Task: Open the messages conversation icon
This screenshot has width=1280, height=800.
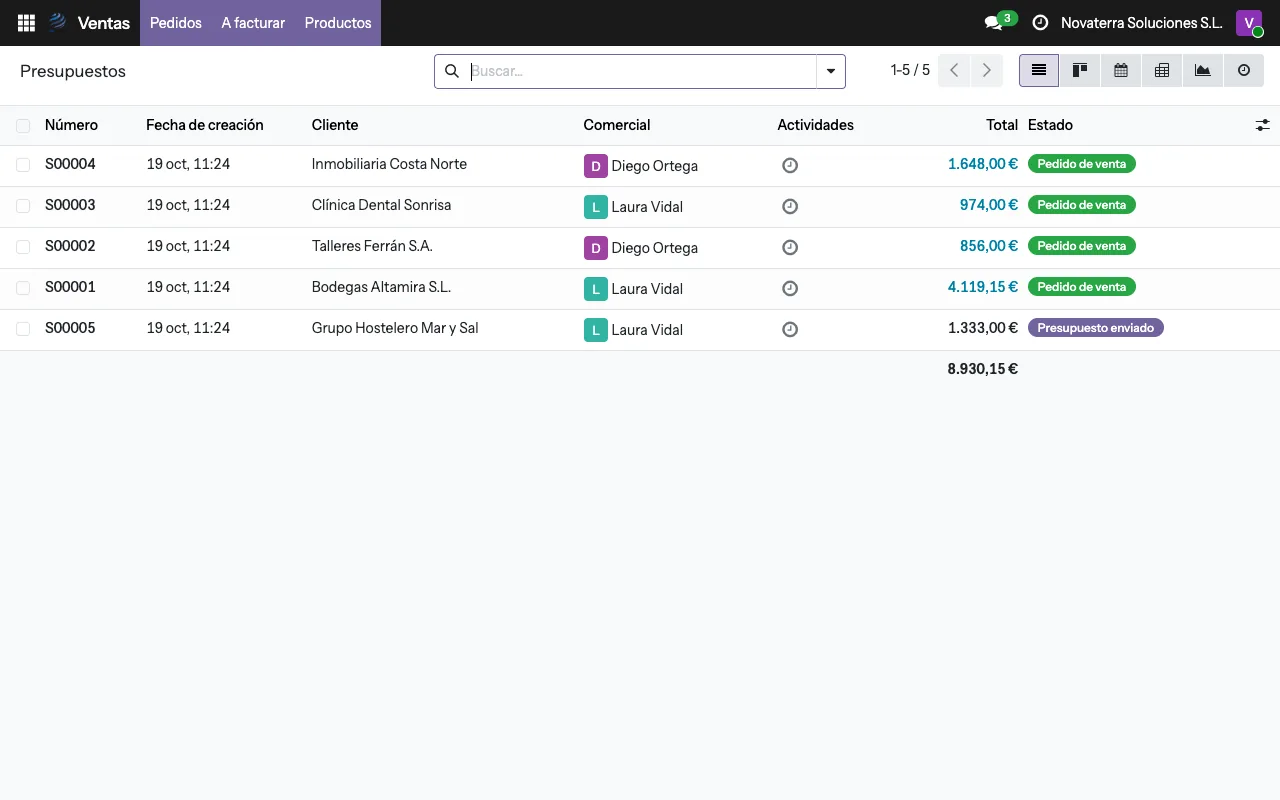Action: (x=993, y=23)
